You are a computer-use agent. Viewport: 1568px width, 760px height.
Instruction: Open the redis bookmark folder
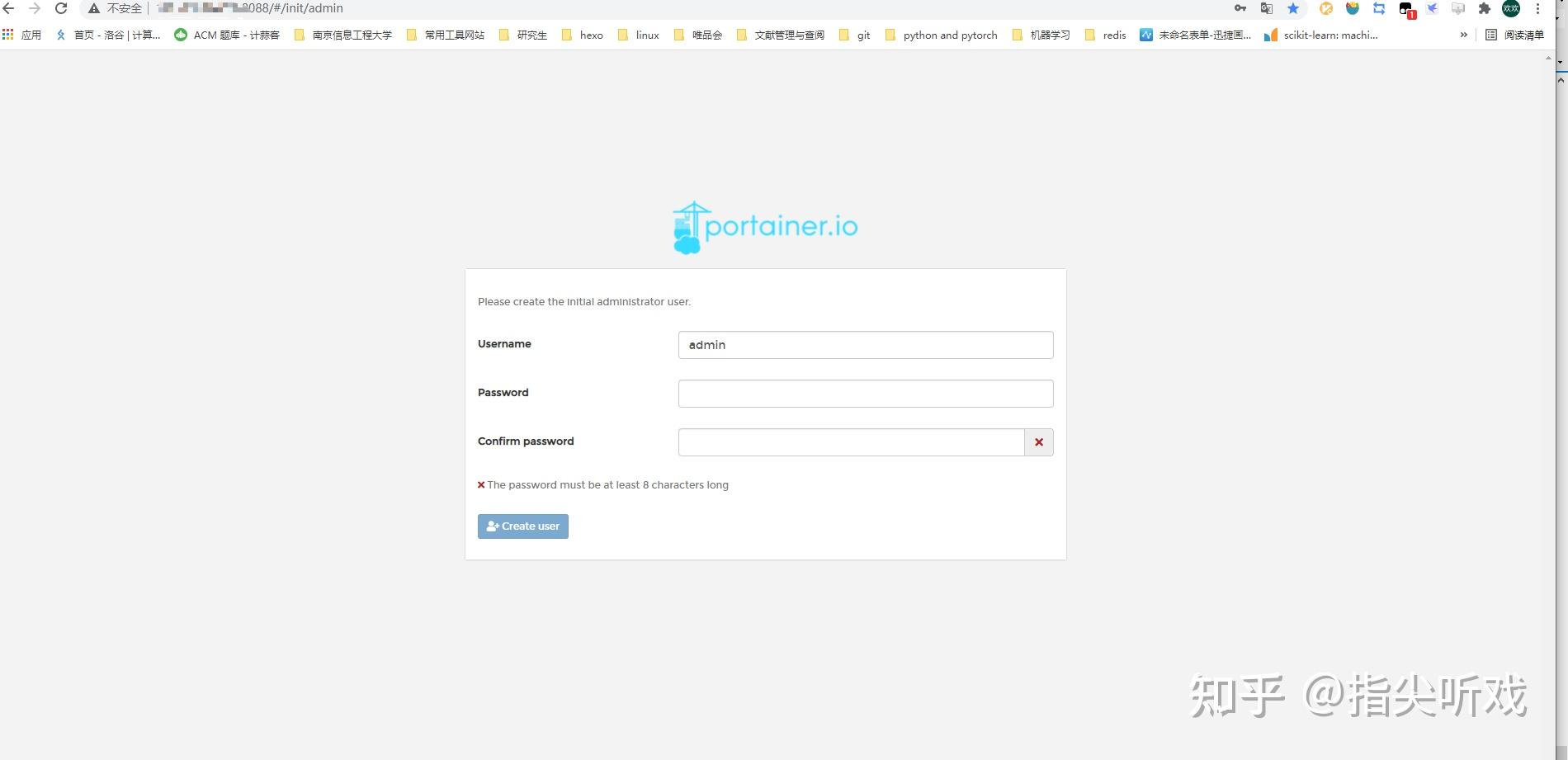tap(1106, 35)
